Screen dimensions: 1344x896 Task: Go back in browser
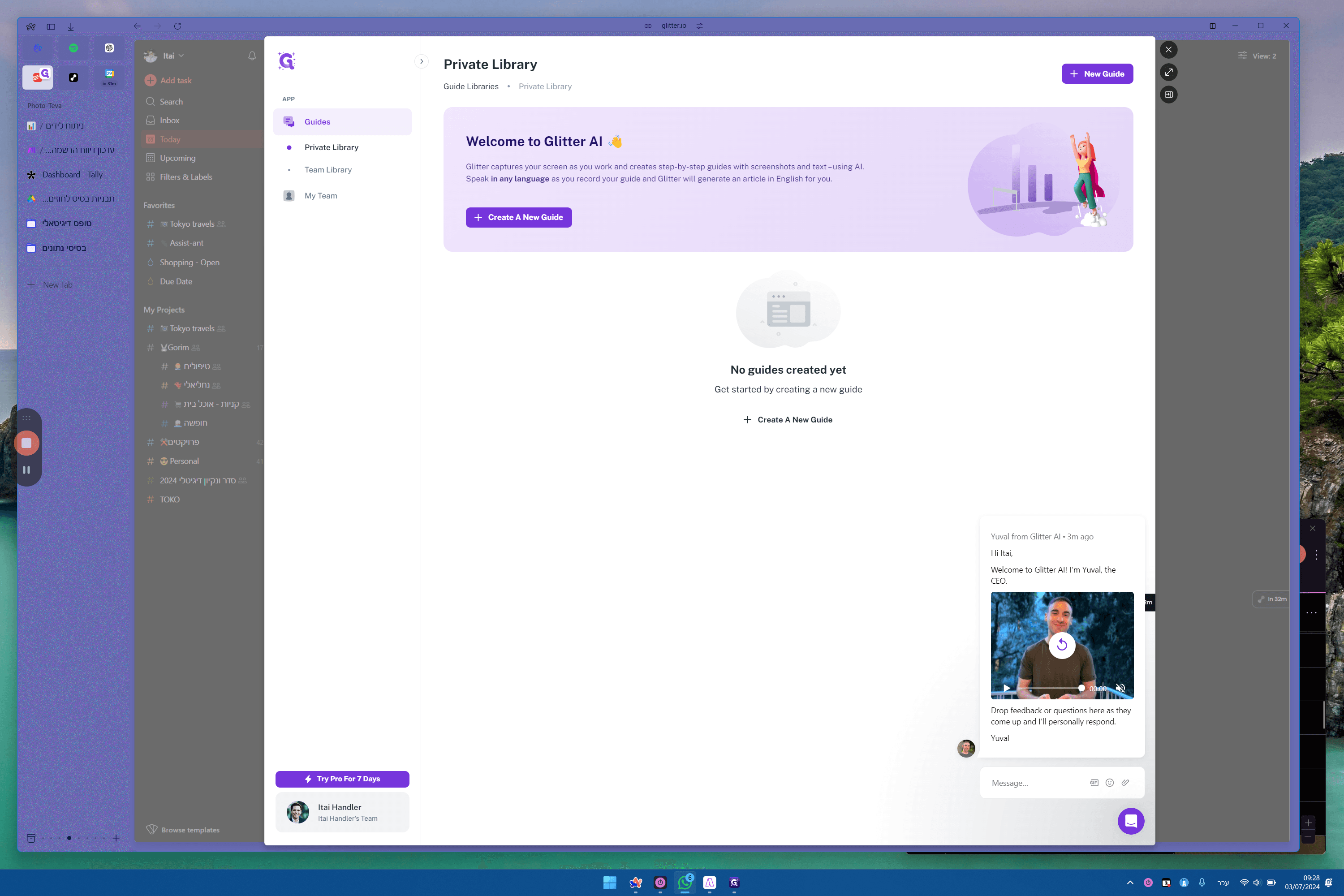[137, 26]
